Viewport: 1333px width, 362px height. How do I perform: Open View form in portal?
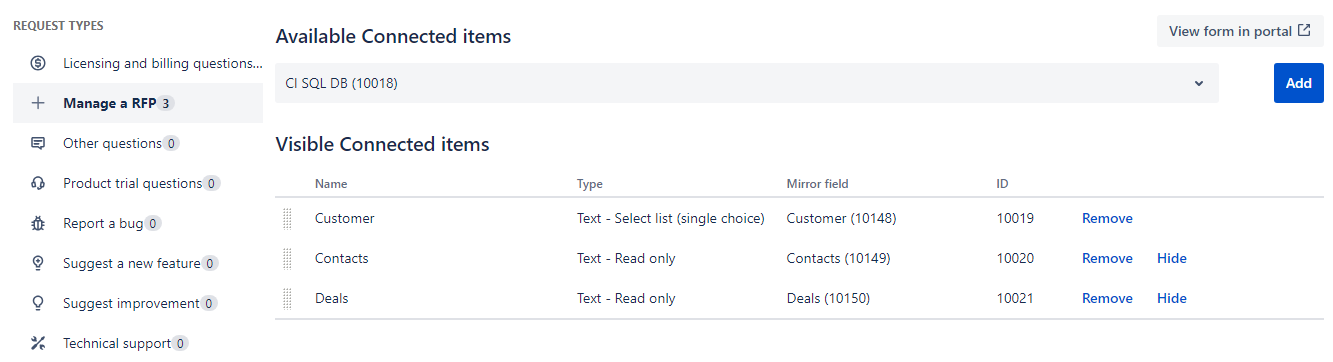[1240, 31]
